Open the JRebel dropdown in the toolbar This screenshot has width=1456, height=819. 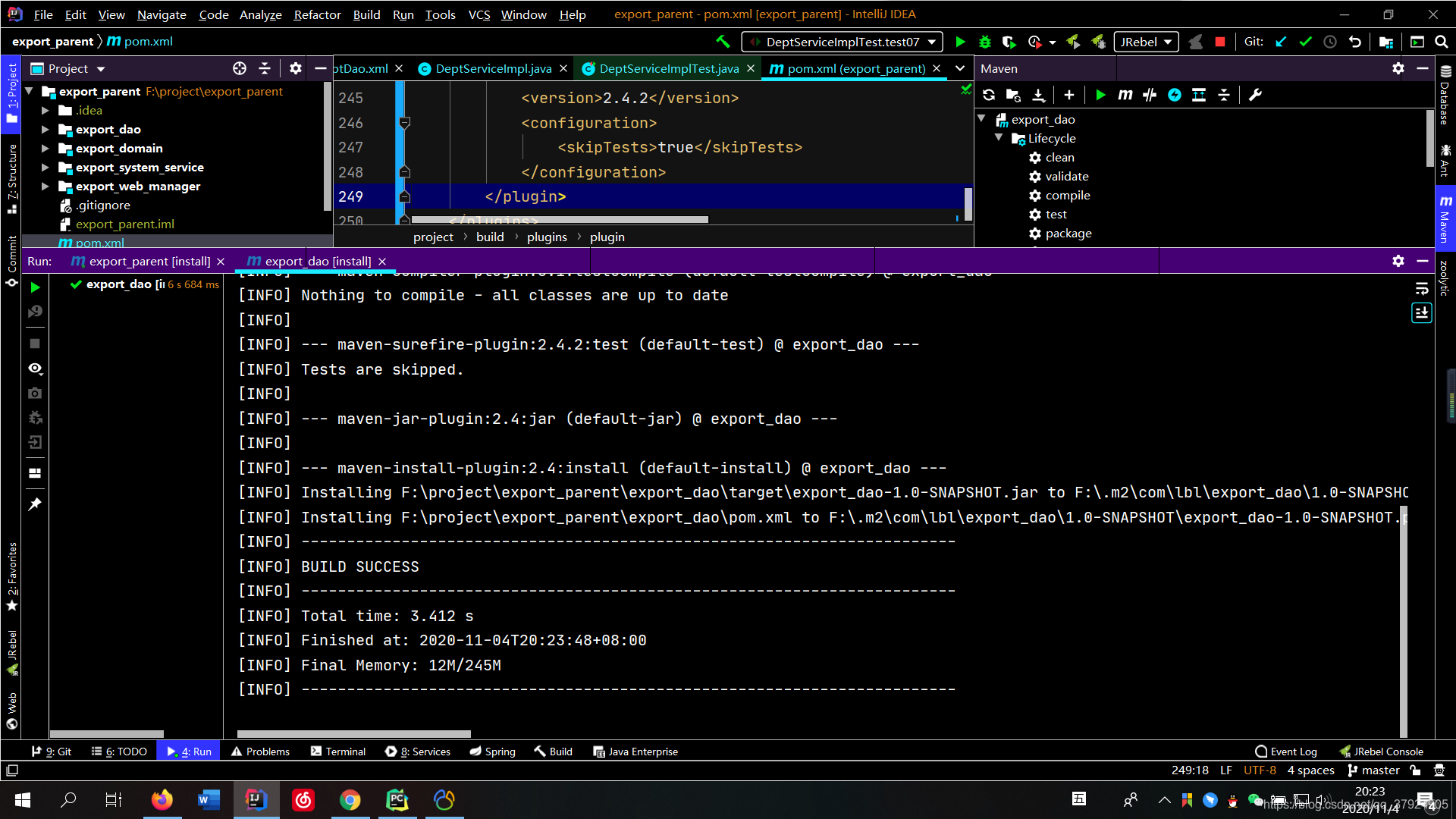pos(1168,42)
